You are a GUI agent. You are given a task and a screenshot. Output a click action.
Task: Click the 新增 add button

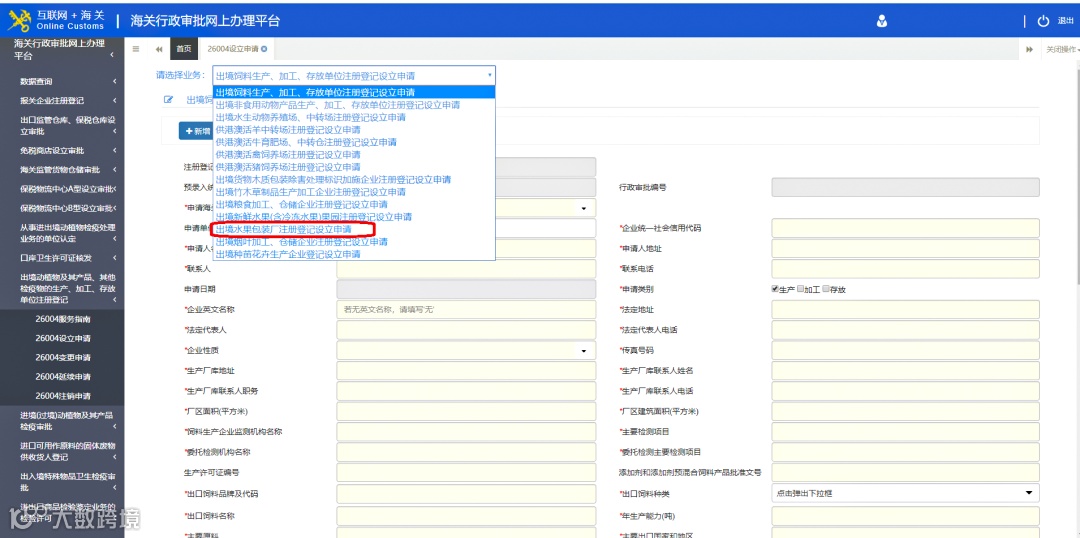coord(197,131)
